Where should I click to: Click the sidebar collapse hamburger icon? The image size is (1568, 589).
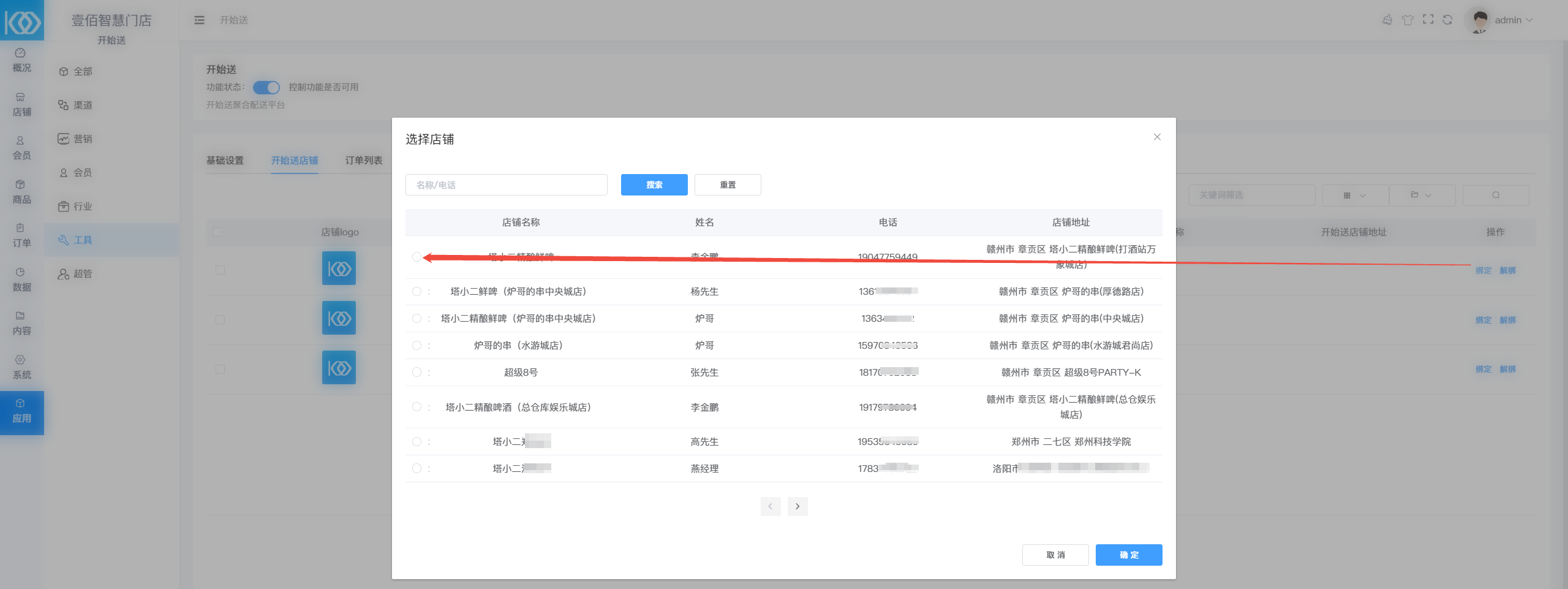pyautogui.click(x=199, y=20)
